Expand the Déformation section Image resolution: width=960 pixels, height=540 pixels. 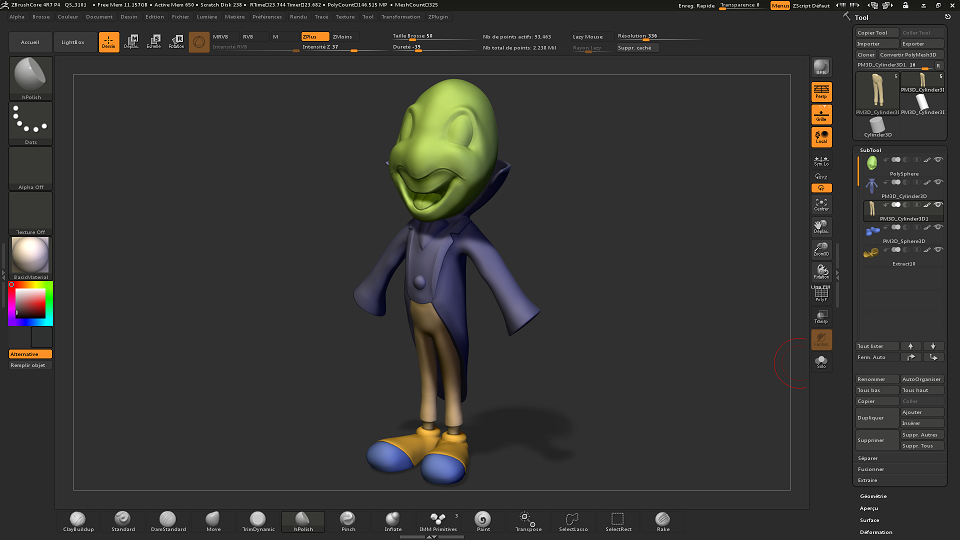point(876,532)
